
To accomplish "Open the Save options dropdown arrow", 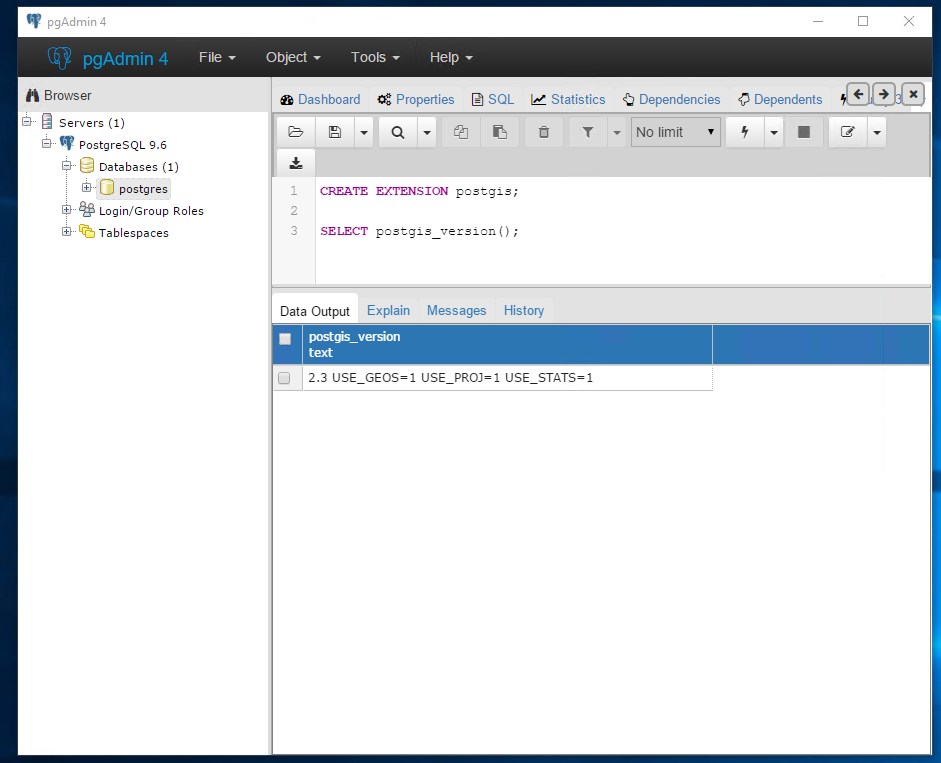I will (364, 132).
